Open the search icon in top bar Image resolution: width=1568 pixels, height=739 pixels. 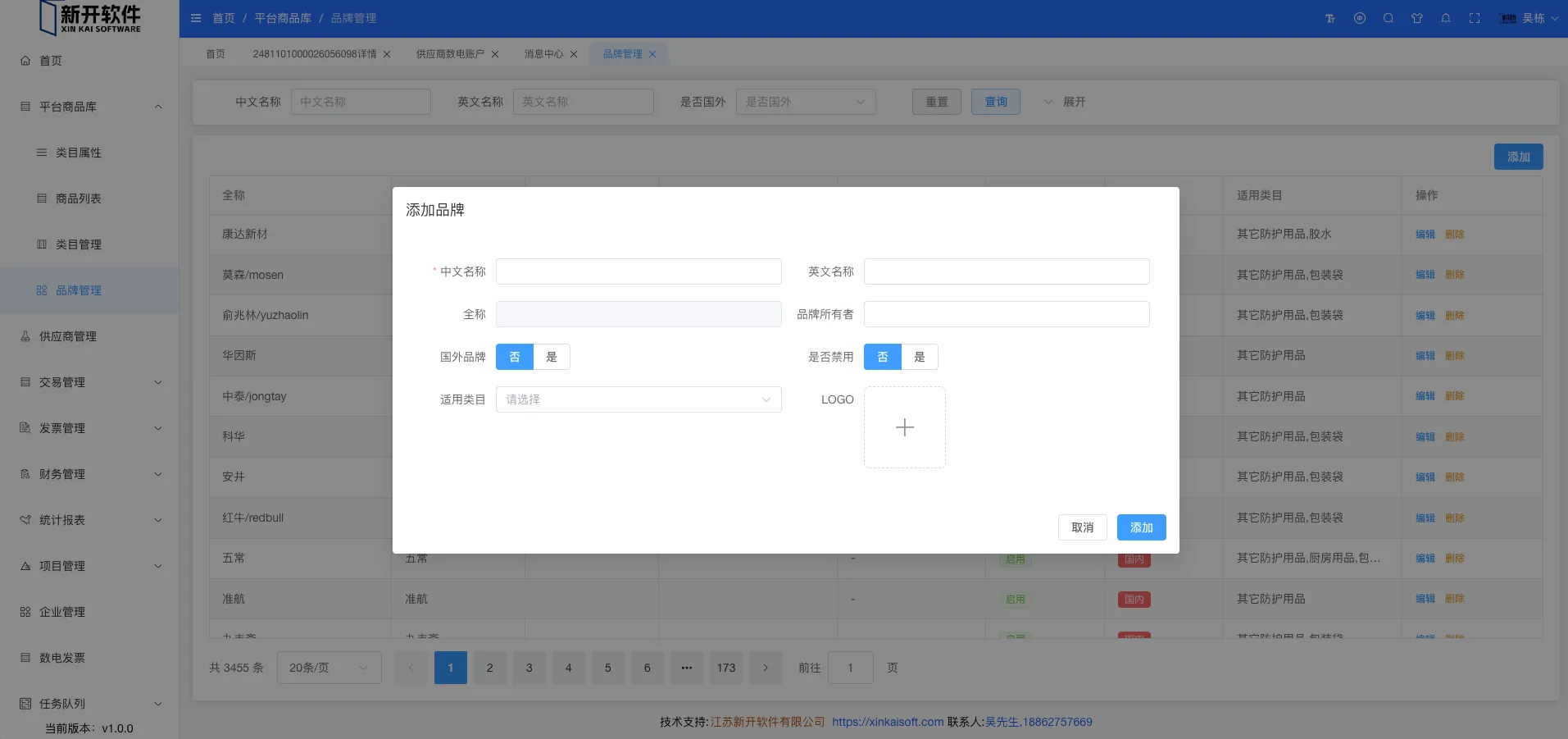click(x=1388, y=18)
